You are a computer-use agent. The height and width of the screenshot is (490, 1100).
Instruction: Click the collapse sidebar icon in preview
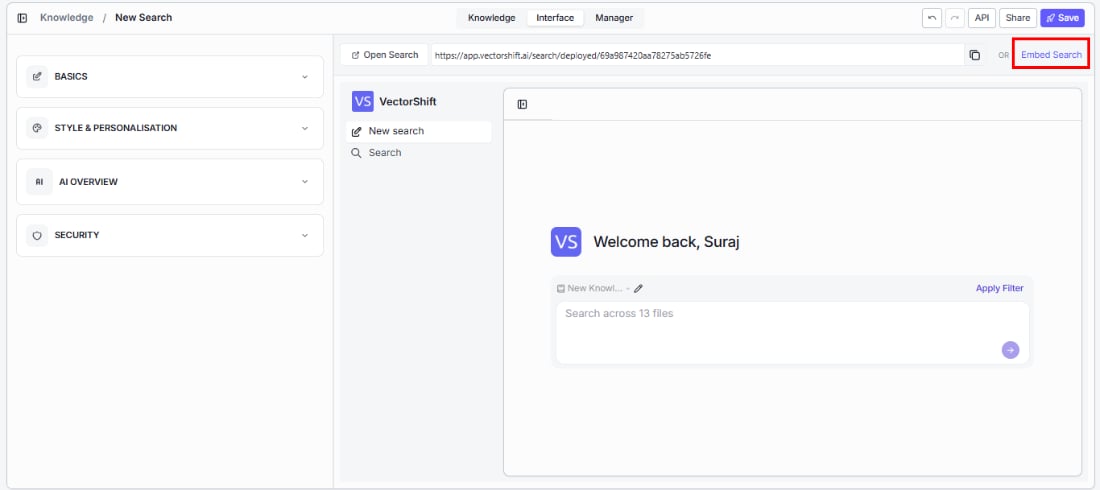tap(522, 105)
